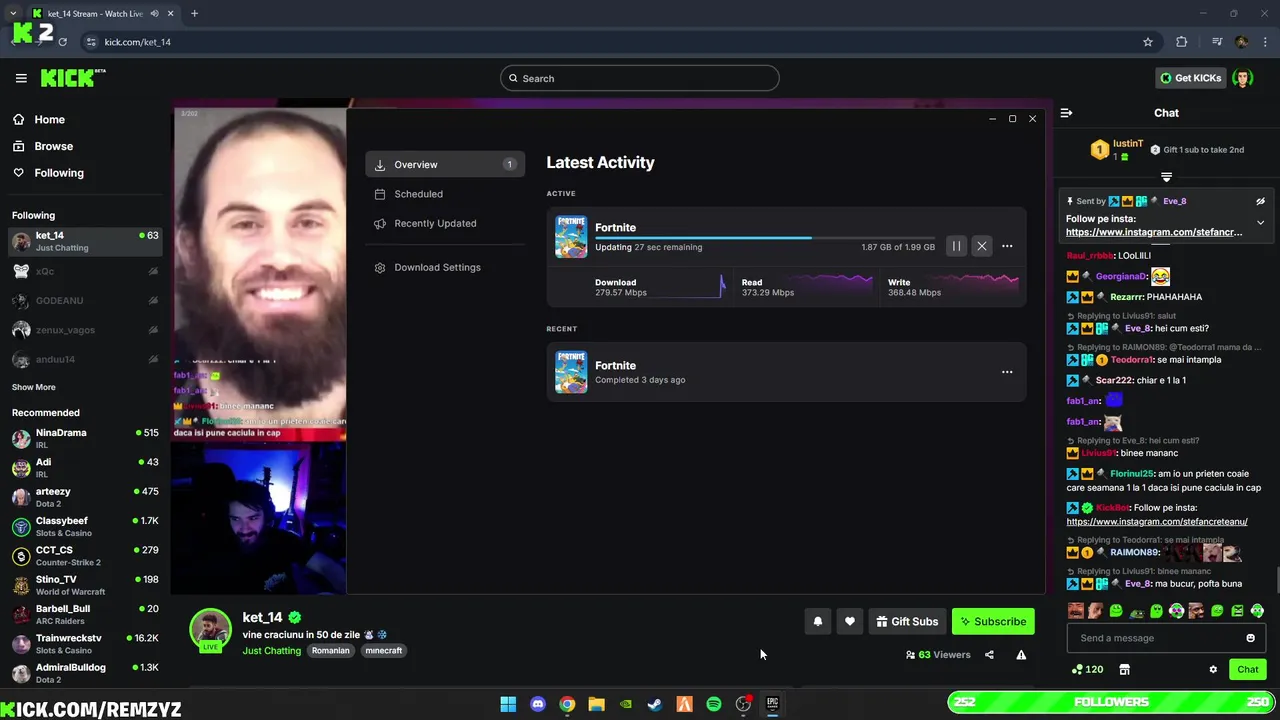This screenshot has height=720, width=1280.
Task: Select the Overview tab in downloads
Action: [x=445, y=164]
